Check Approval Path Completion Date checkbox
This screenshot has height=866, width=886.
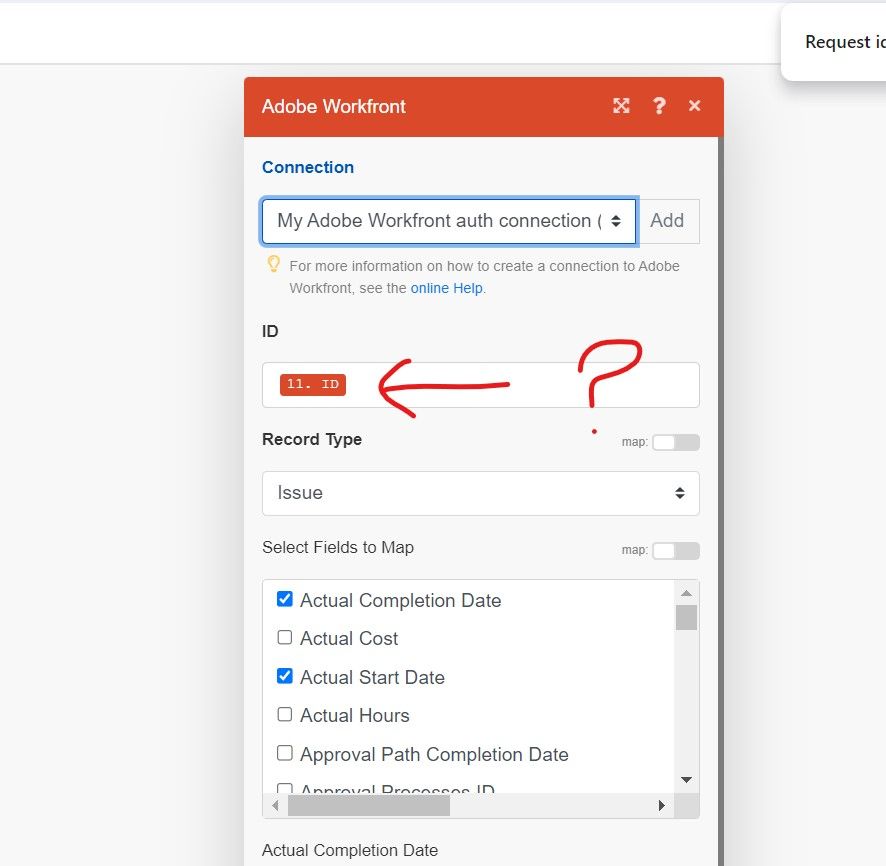(285, 754)
